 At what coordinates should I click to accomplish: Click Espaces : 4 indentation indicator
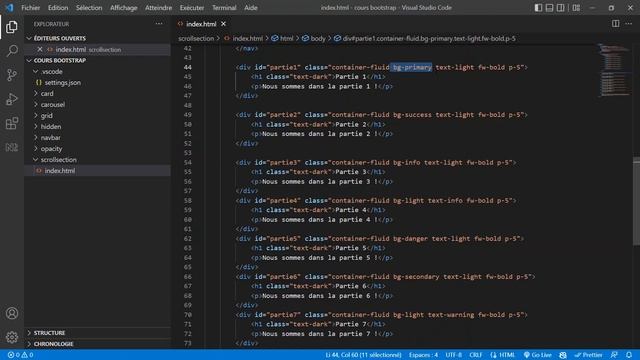coord(423,355)
